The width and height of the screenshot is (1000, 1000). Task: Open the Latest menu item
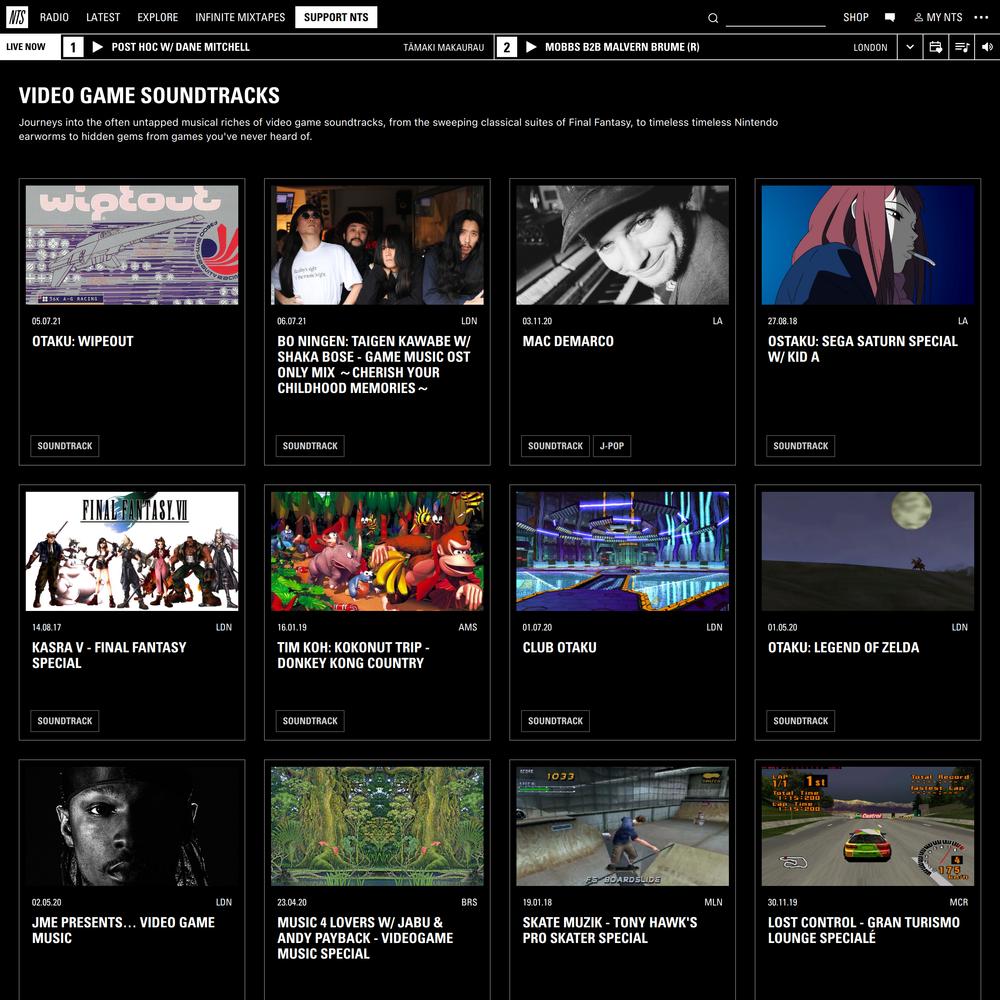[103, 17]
